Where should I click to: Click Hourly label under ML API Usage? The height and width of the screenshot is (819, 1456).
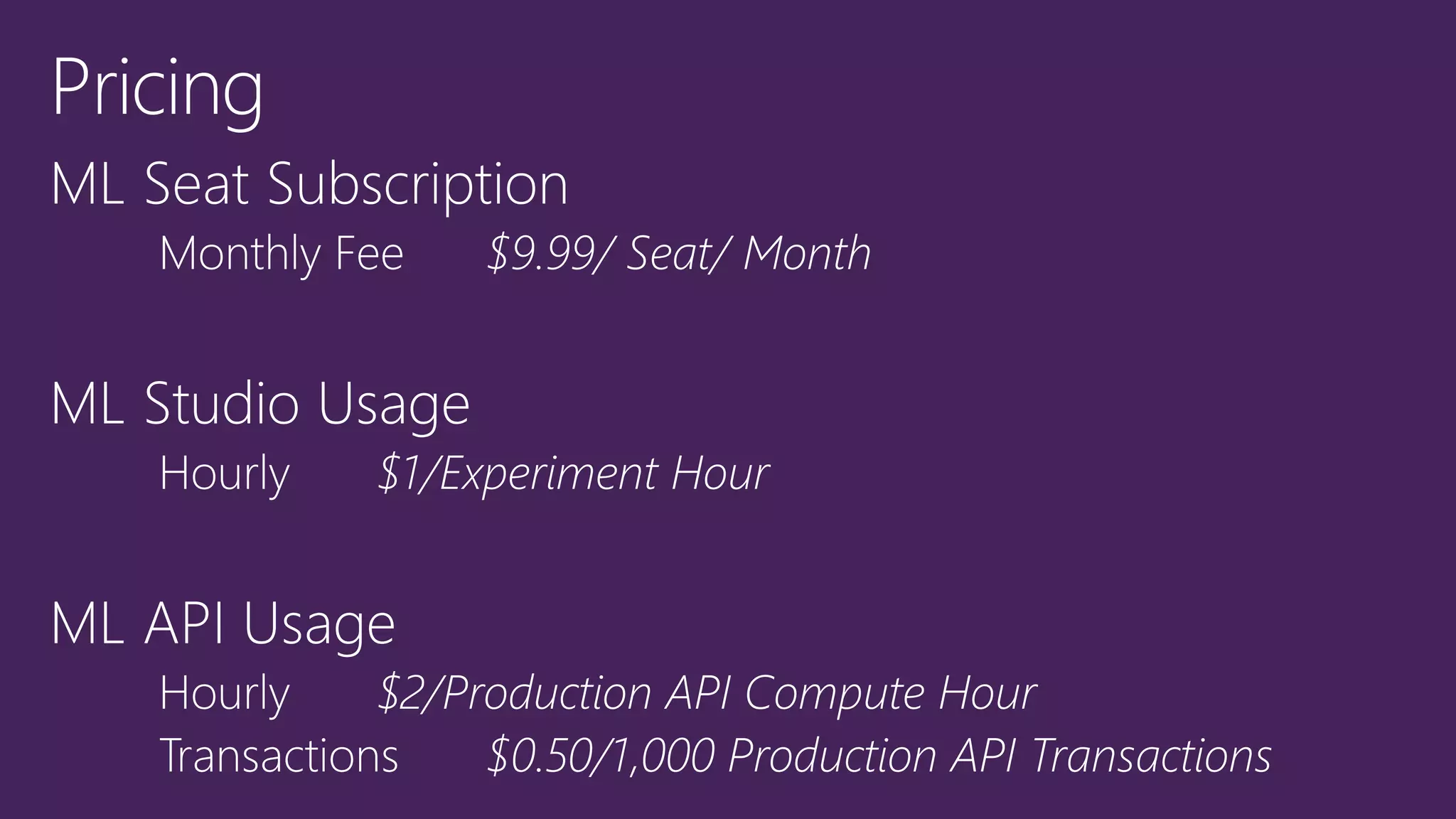225,693
